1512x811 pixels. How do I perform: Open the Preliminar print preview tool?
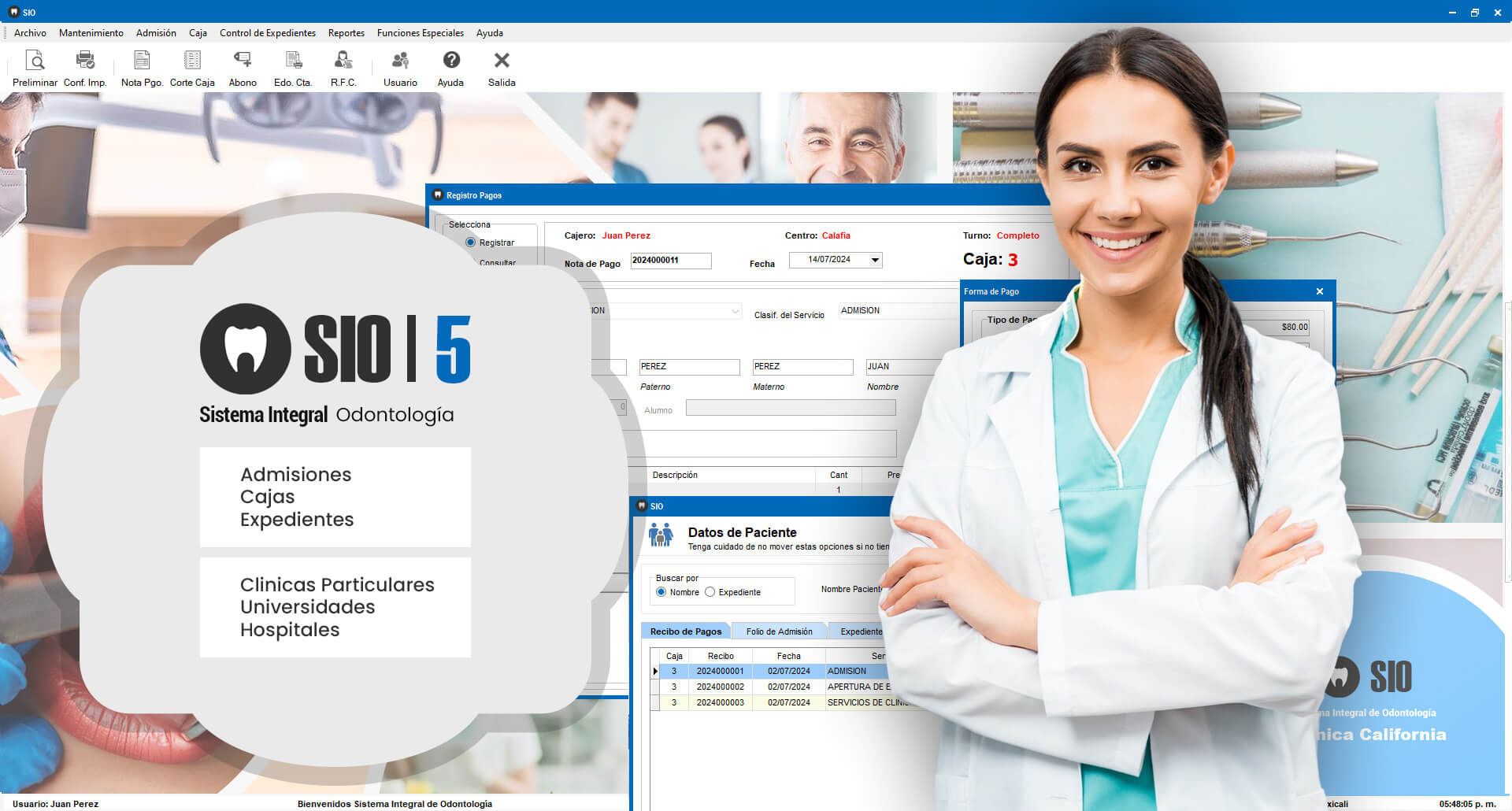click(35, 69)
